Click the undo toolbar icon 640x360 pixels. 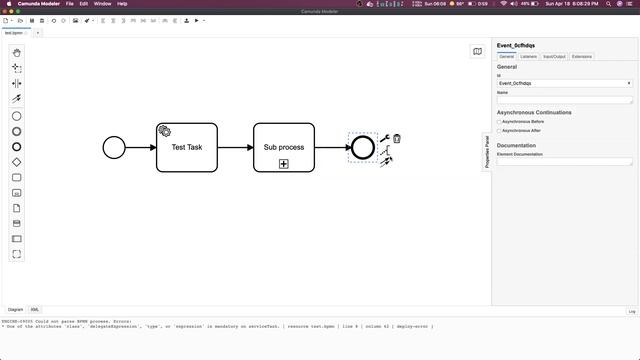(x=53, y=20)
